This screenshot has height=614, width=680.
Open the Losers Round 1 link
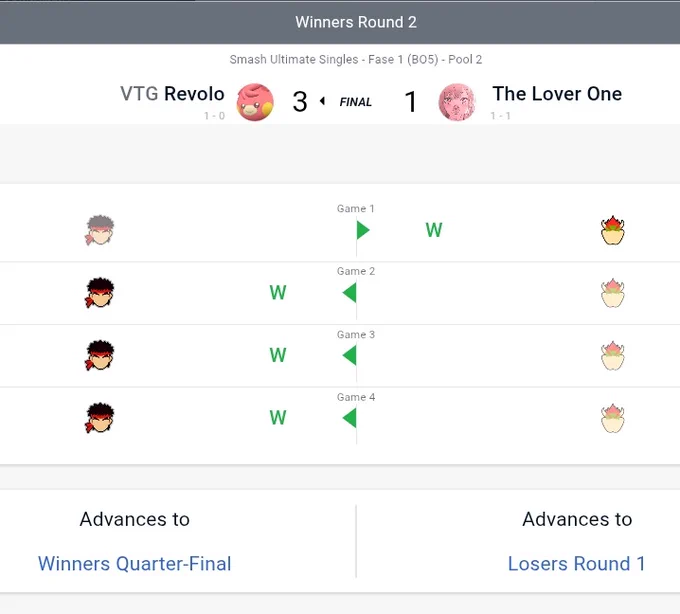pos(576,564)
